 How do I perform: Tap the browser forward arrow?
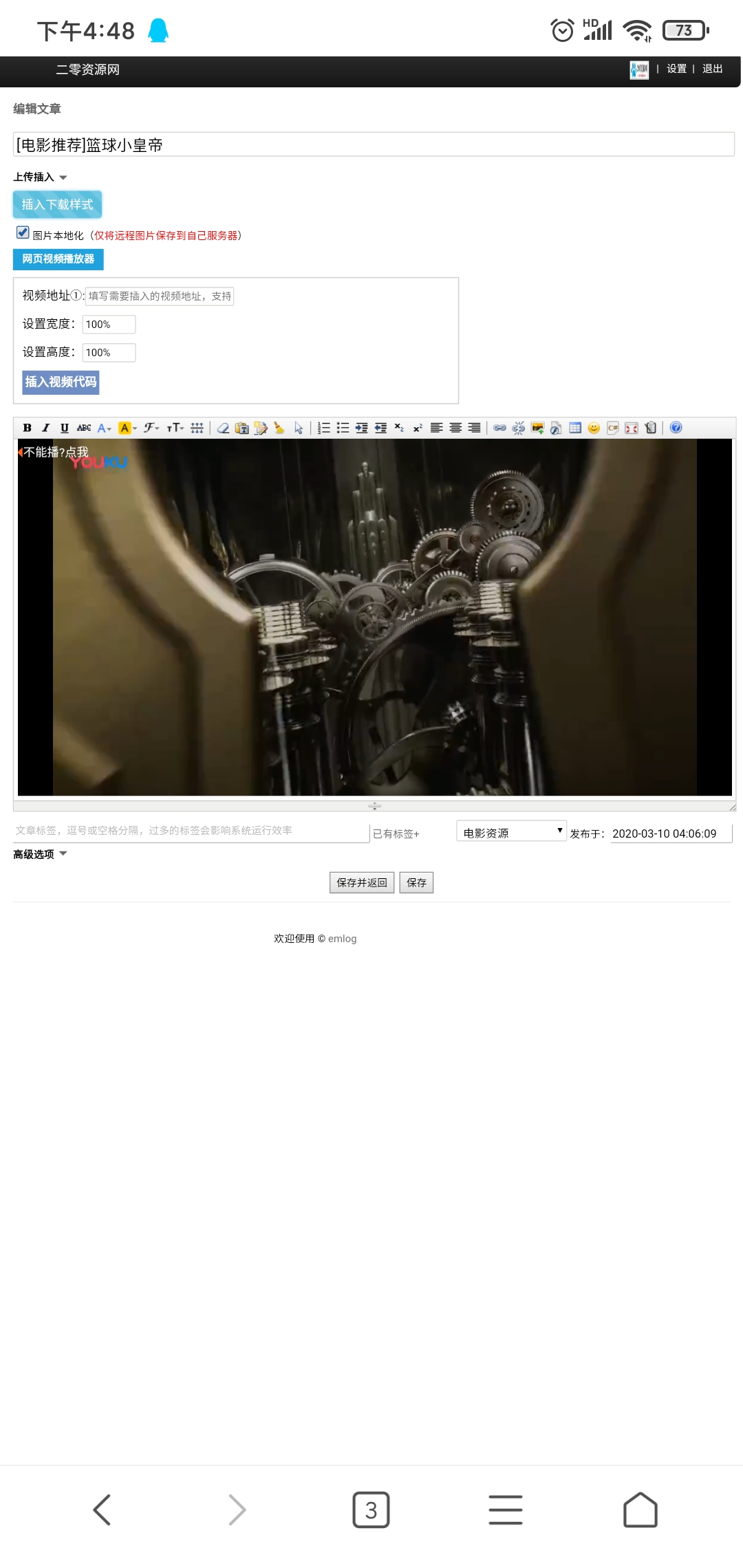coord(237,1510)
